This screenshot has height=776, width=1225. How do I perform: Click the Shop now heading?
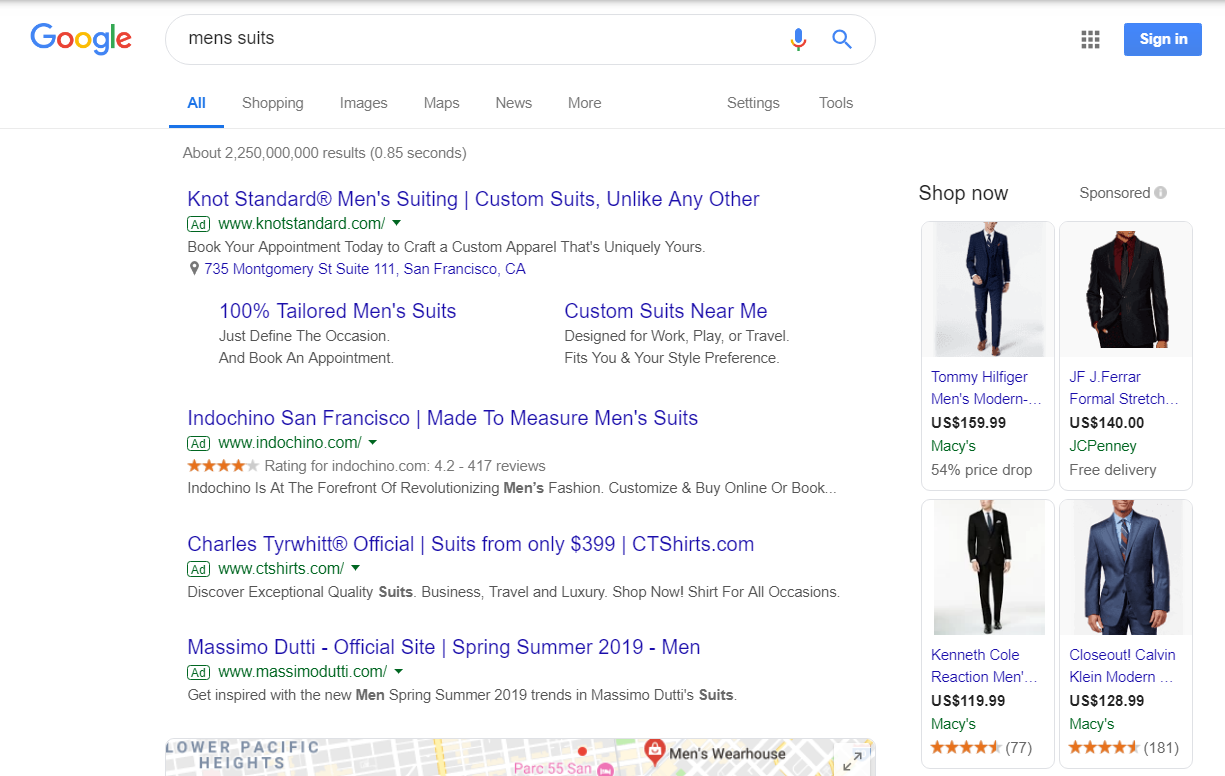[x=964, y=194]
